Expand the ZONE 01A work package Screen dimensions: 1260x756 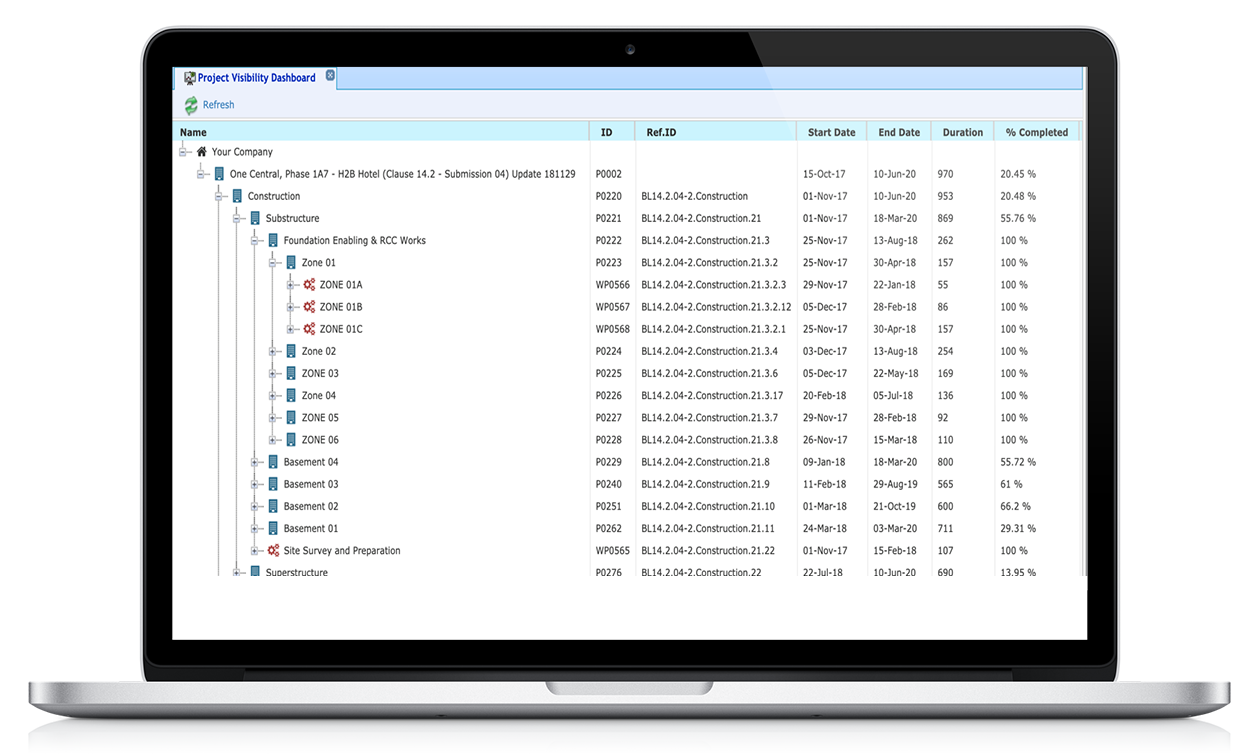pos(291,285)
